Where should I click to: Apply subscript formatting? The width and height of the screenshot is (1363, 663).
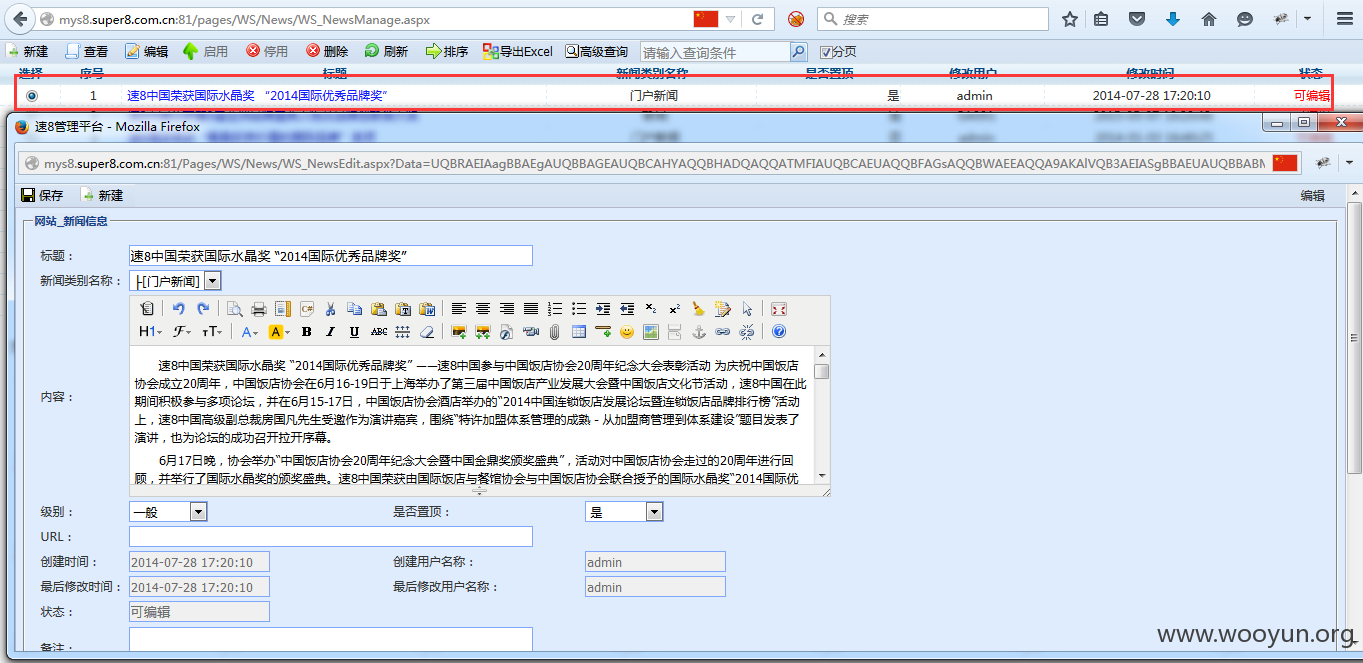click(x=651, y=308)
